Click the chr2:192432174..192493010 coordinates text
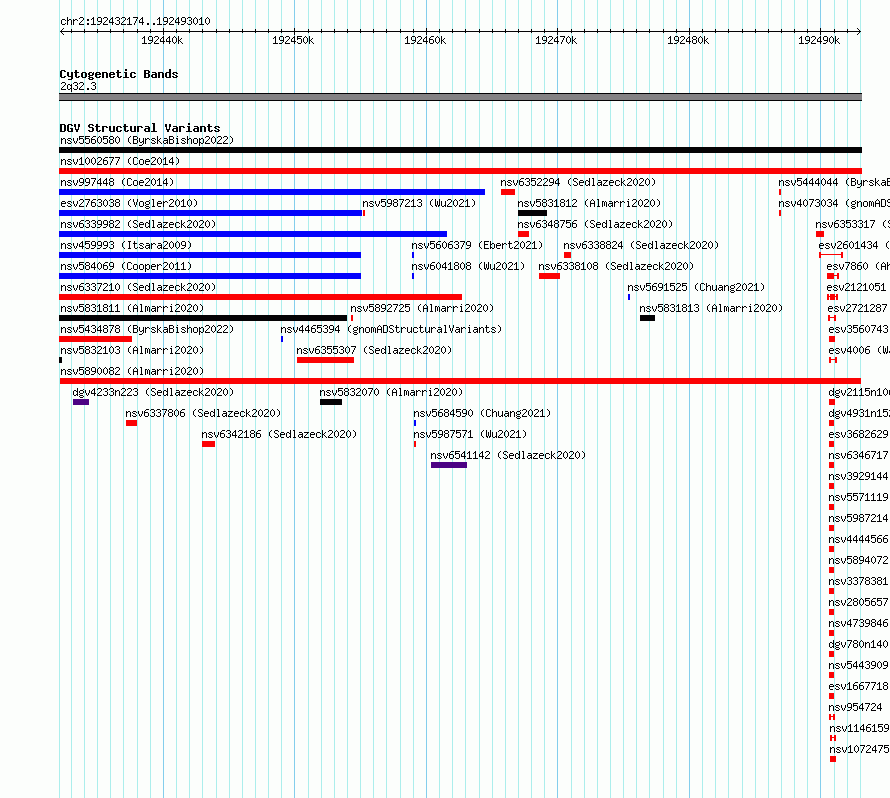 (x=135, y=22)
